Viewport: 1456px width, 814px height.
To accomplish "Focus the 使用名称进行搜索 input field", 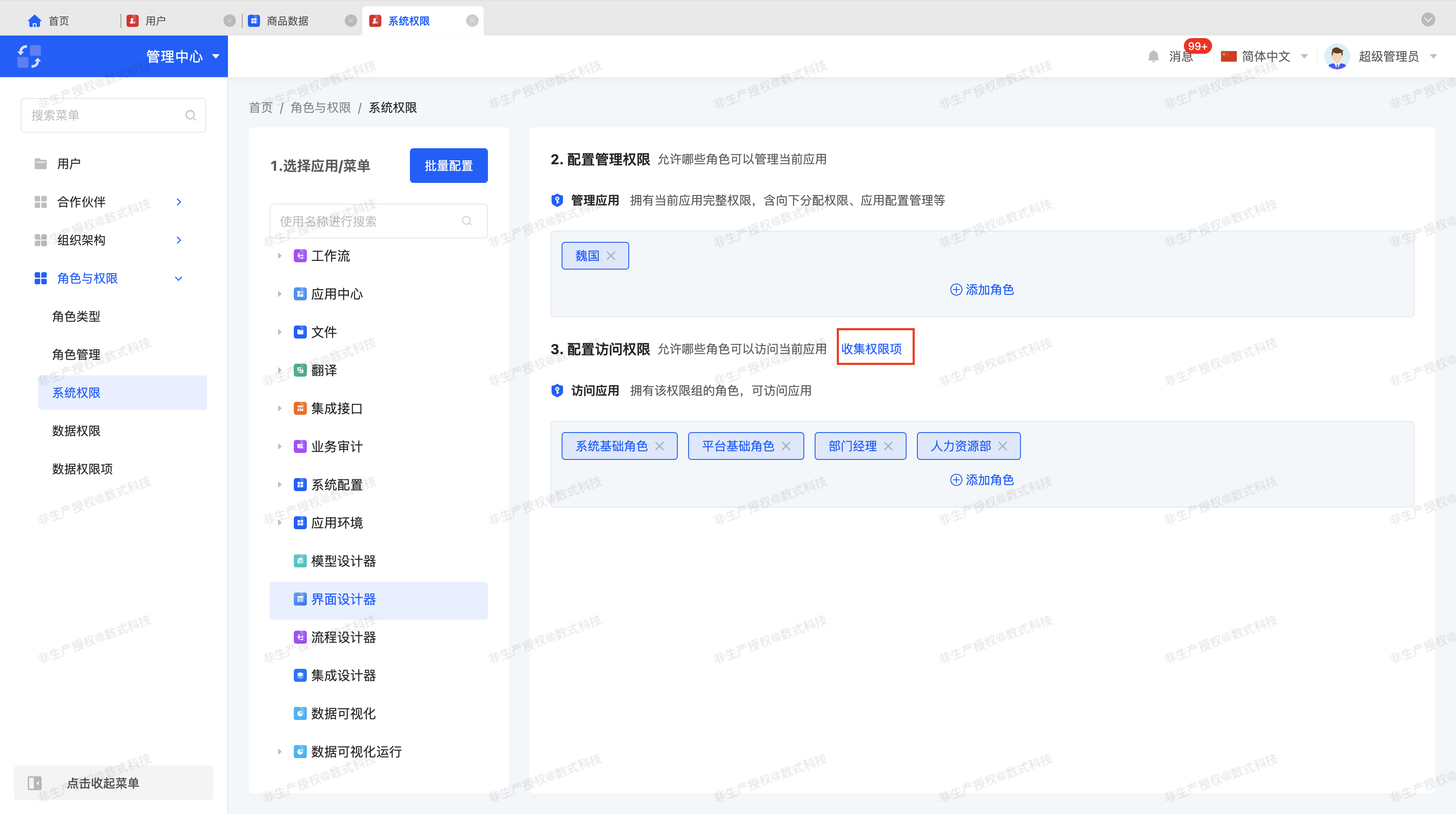I will (379, 221).
